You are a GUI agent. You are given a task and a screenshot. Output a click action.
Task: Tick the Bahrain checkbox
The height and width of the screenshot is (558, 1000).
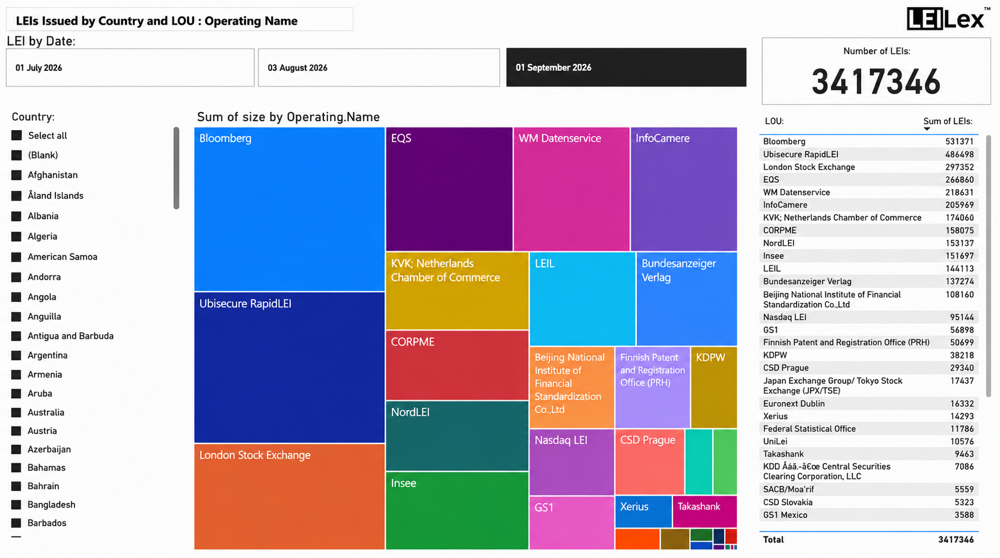(17, 487)
